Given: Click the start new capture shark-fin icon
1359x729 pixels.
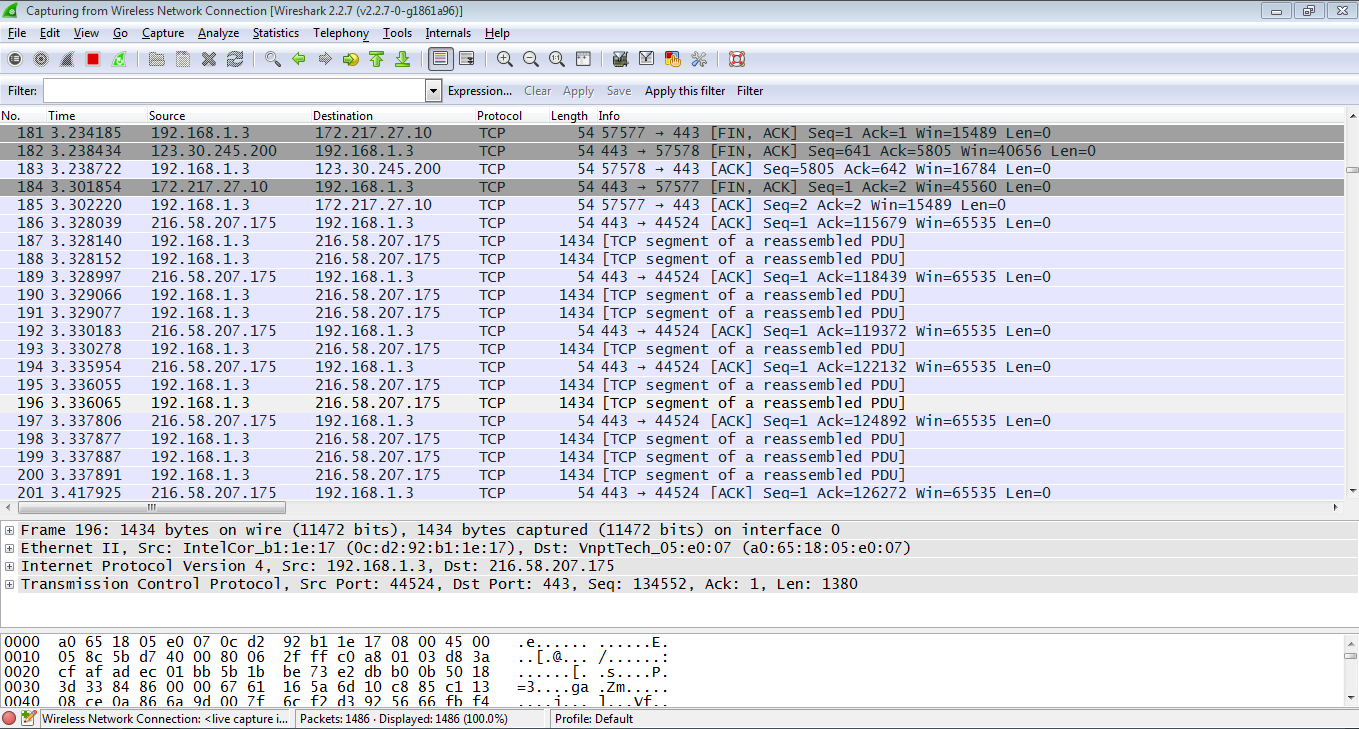Looking at the screenshot, I should tap(67, 59).
